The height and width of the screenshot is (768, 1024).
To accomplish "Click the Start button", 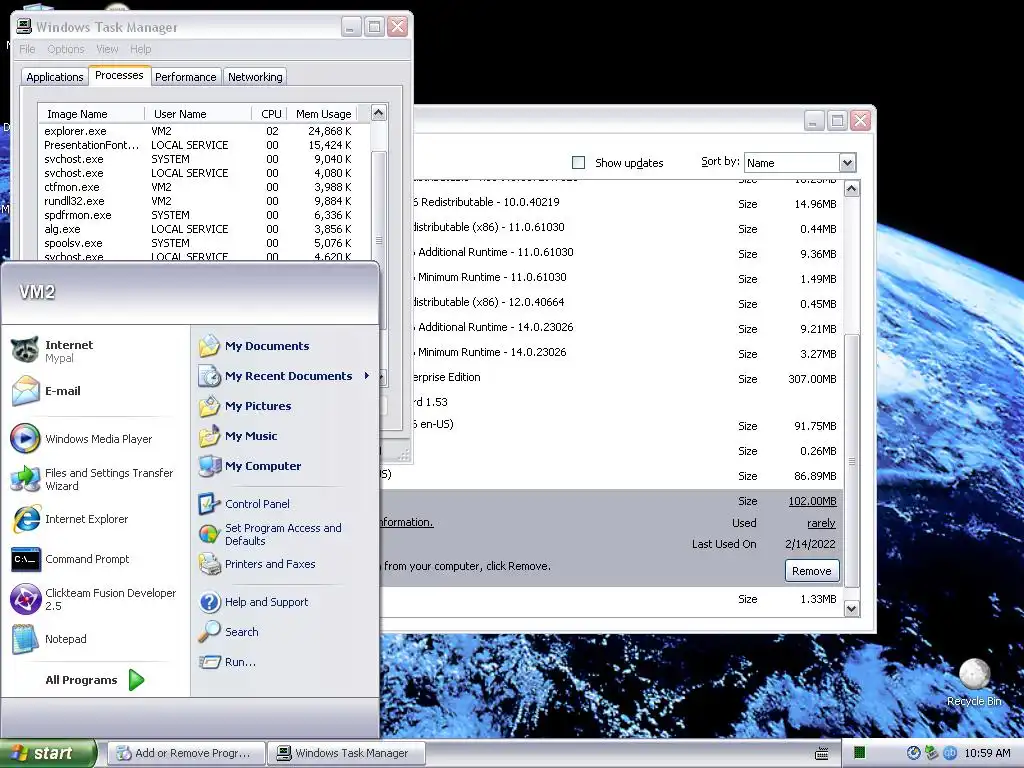I will point(48,753).
